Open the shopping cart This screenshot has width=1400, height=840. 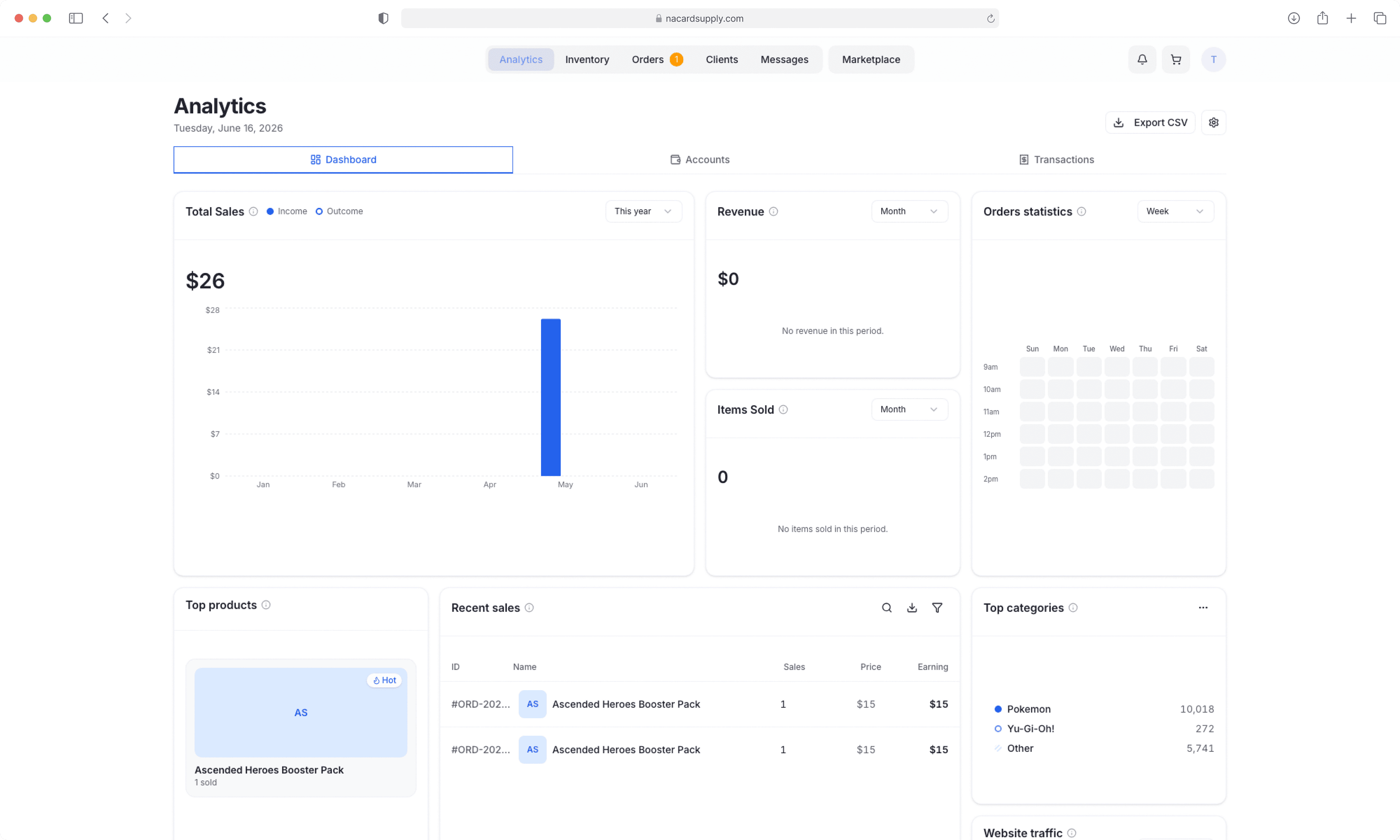coord(1175,59)
